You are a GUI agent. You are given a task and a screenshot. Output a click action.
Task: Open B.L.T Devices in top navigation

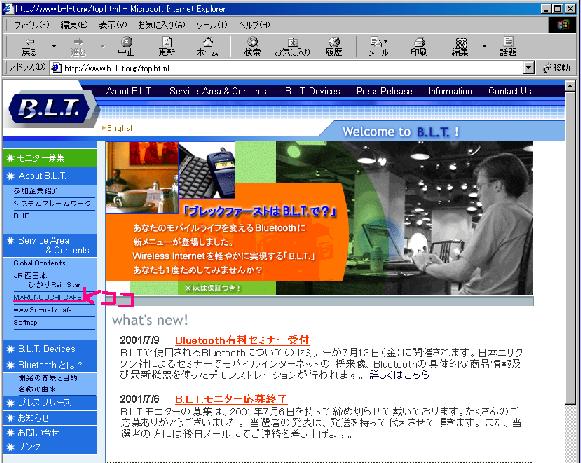point(313,91)
